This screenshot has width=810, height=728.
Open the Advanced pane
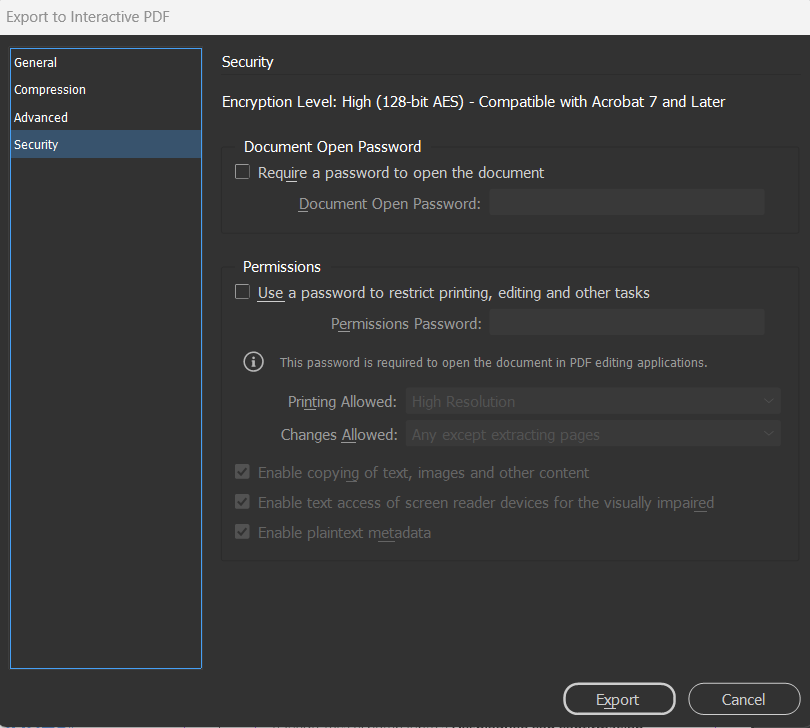coord(41,117)
